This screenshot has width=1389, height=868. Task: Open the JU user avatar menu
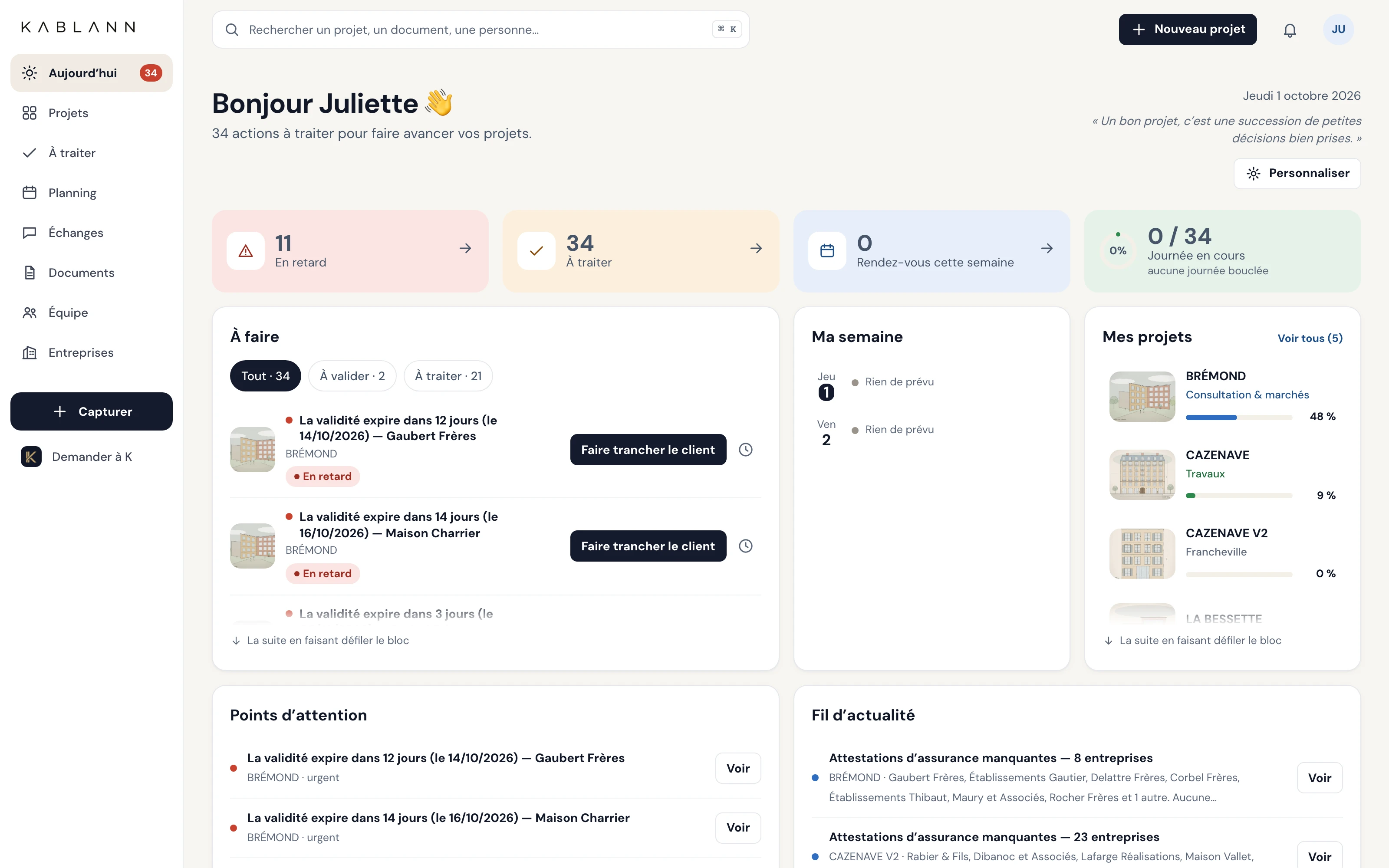click(x=1338, y=29)
